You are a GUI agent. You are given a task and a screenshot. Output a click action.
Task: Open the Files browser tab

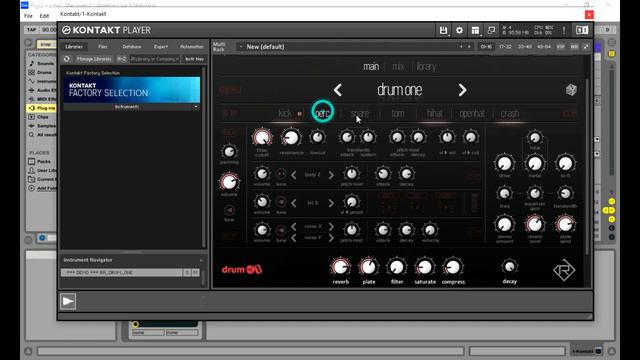click(x=103, y=47)
